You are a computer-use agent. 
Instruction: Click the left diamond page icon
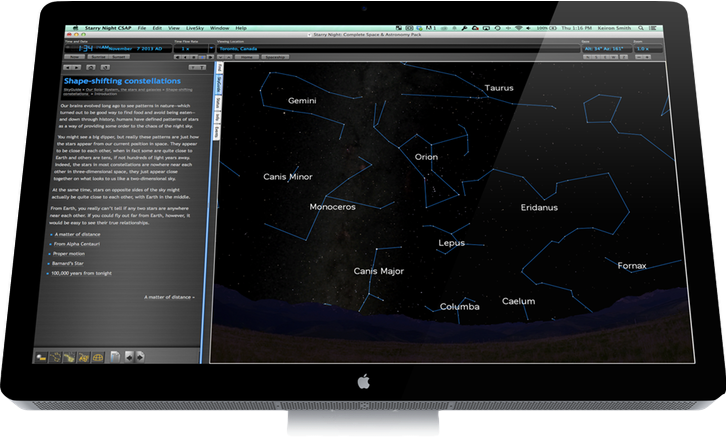tap(129, 357)
